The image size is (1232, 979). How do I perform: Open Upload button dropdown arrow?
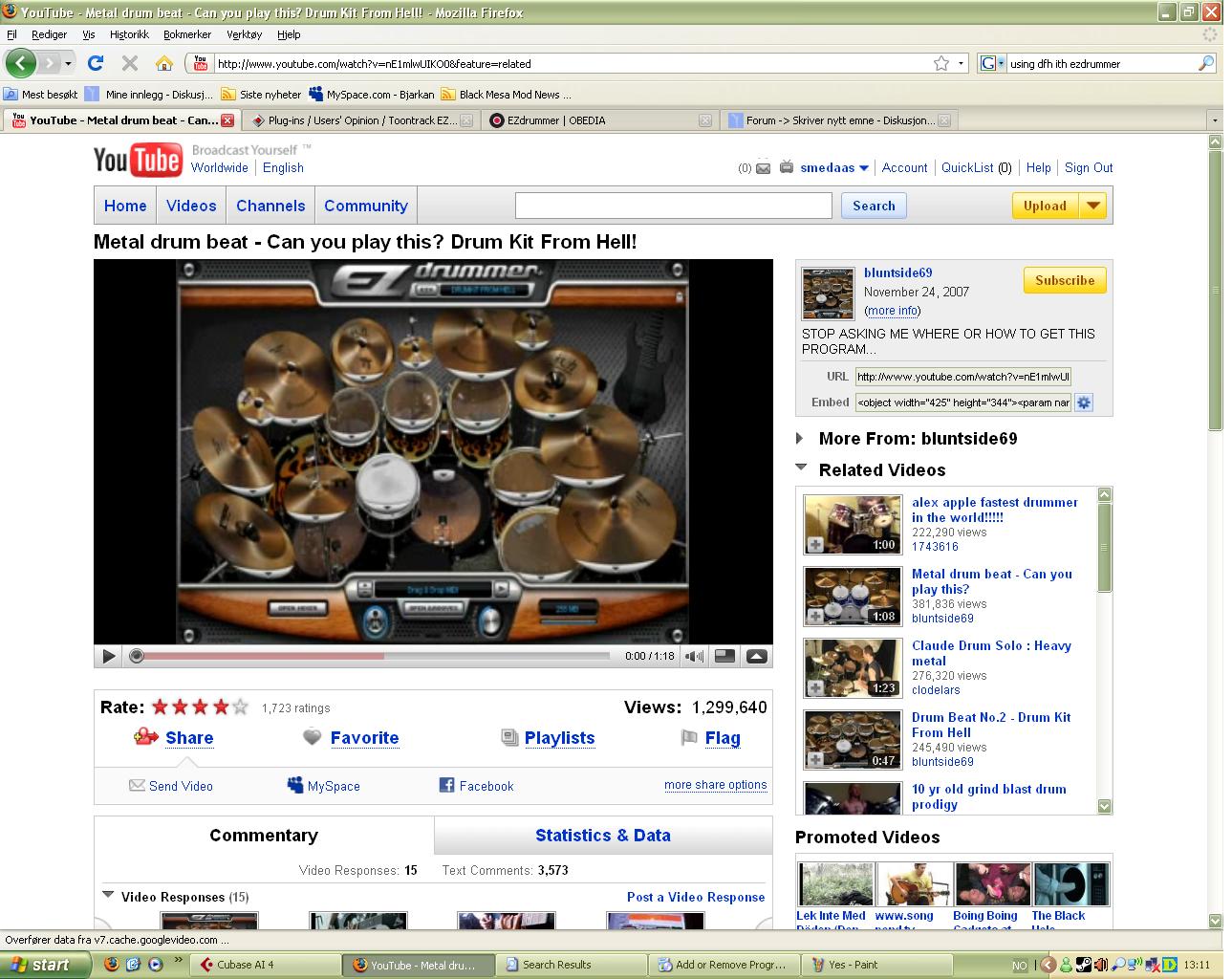pos(1093,206)
